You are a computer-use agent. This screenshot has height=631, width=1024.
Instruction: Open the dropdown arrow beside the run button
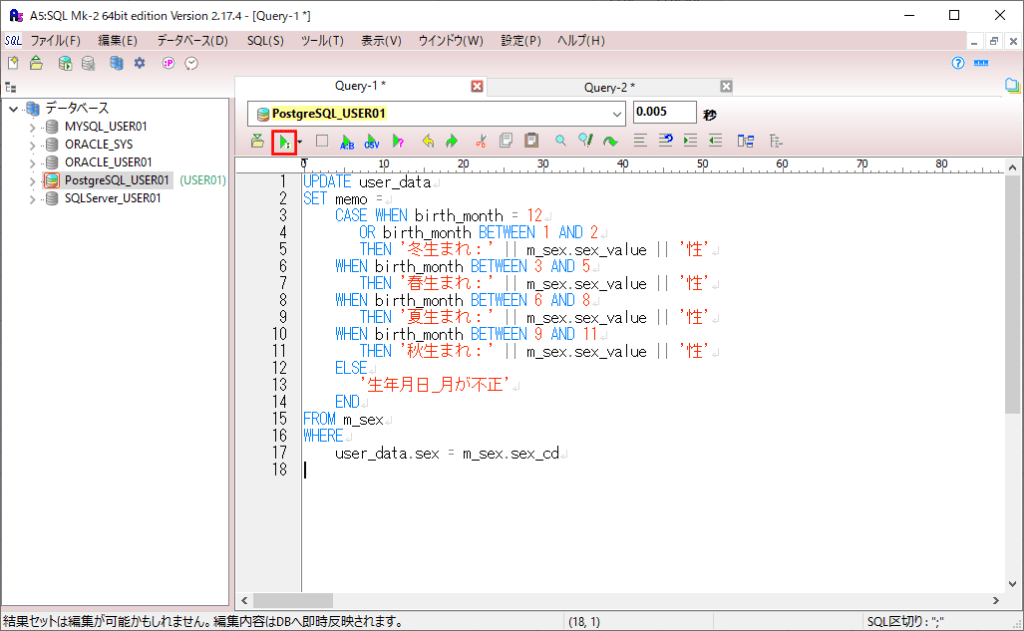[x=298, y=140]
